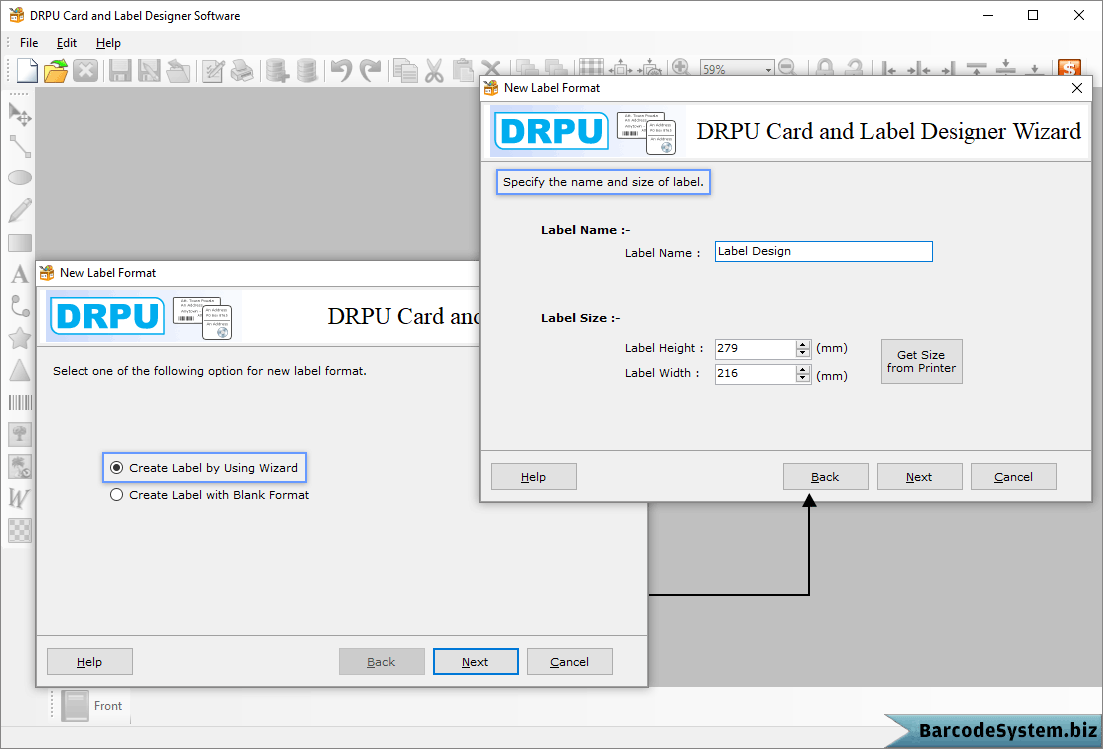Redo with the curved right arrow
1103x749 pixels.
tap(370, 70)
